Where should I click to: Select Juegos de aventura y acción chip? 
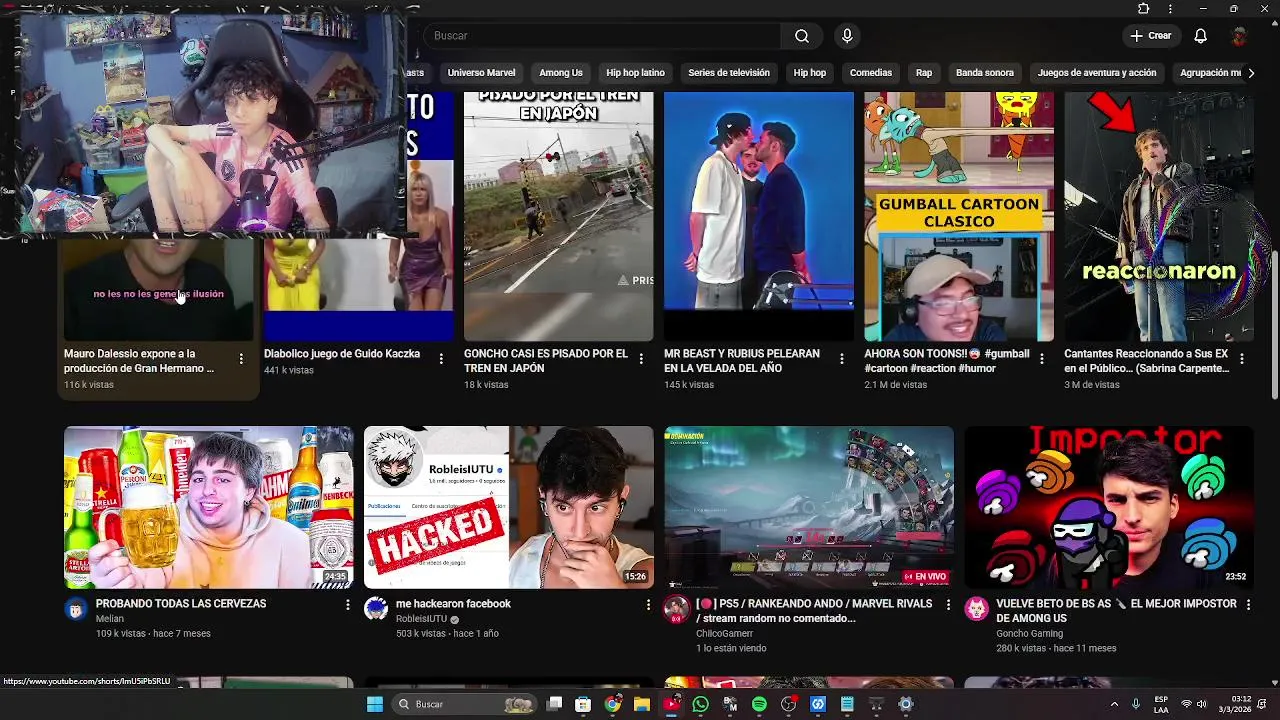pyautogui.click(x=1097, y=73)
